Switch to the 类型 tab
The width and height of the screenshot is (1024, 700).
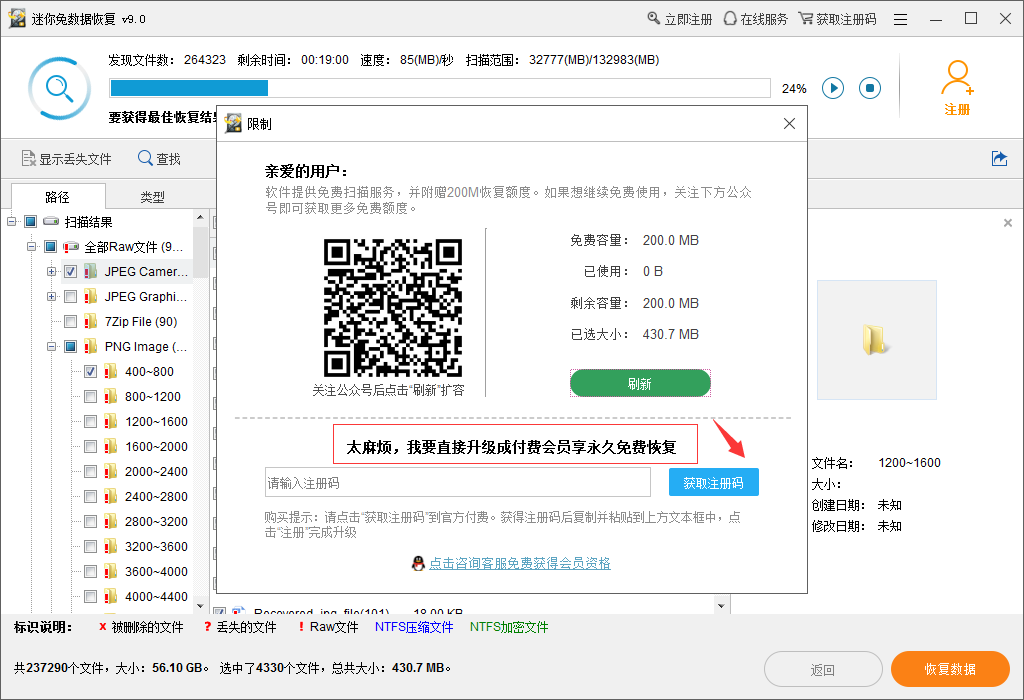(x=153, y=197)
